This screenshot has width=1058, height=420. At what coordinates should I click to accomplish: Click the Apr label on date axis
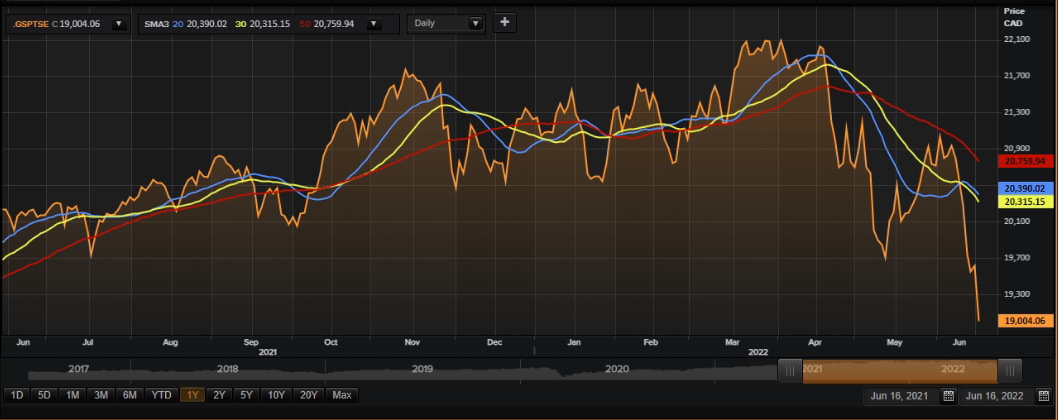click(816, 342)
